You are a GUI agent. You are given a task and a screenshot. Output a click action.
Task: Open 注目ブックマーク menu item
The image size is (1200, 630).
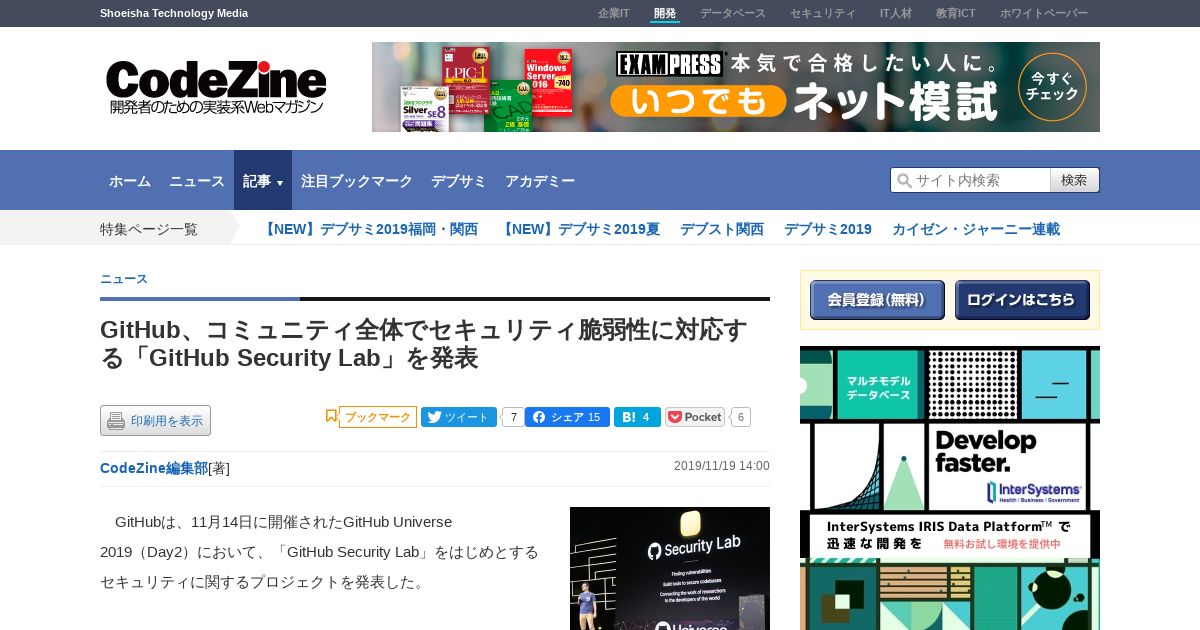pos(357,181)
